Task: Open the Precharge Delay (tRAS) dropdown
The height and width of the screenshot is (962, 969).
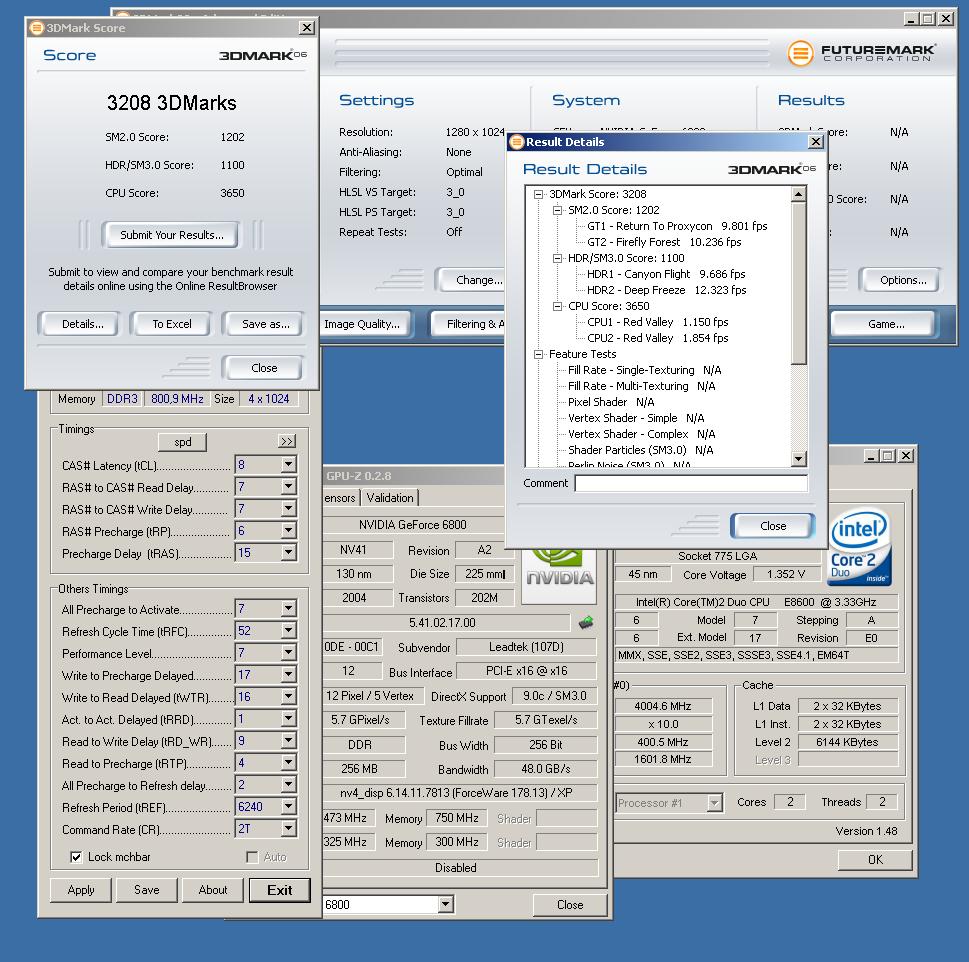Action: (x=289, y=552)
